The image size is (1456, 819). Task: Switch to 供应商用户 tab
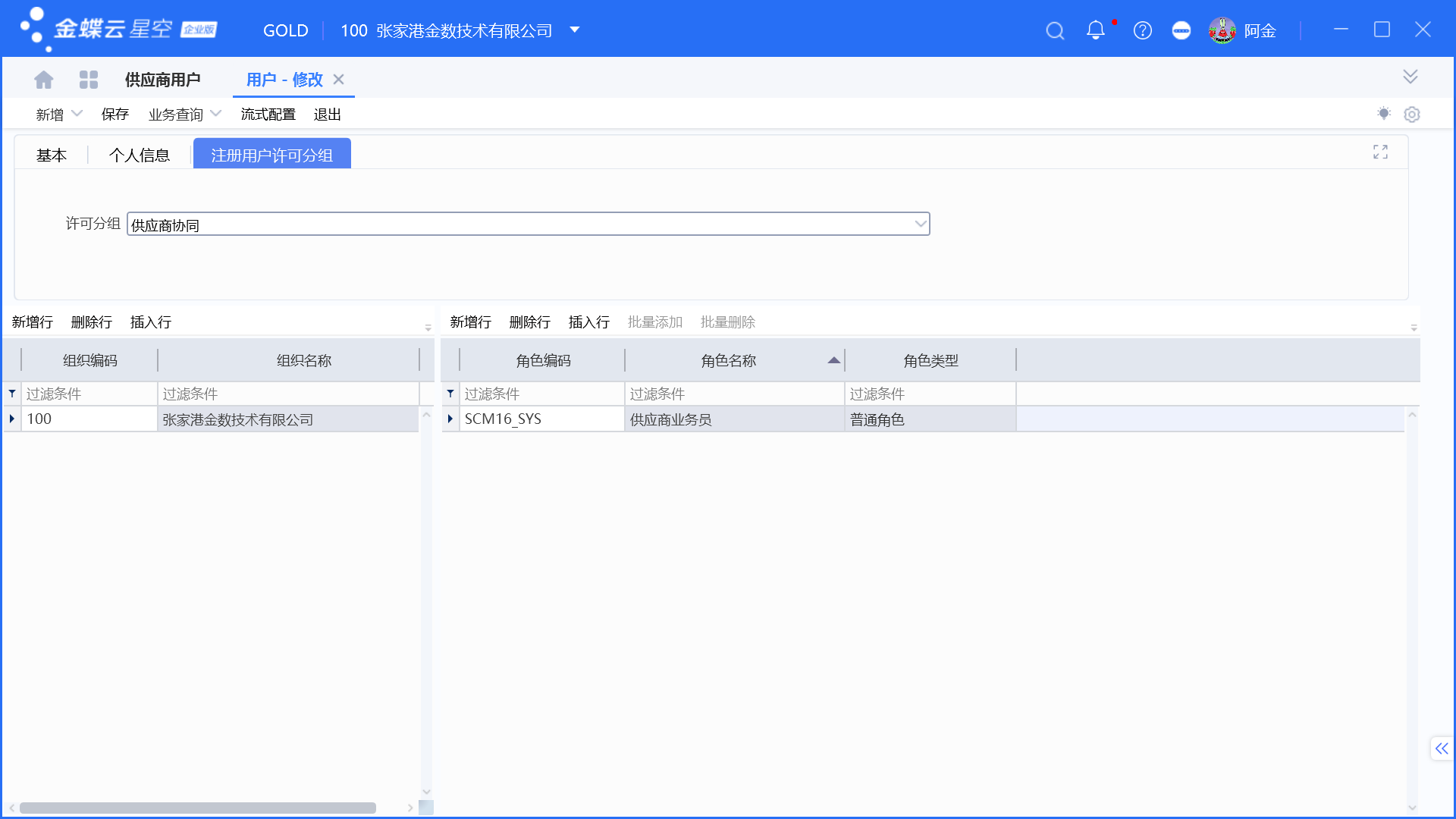162,80
